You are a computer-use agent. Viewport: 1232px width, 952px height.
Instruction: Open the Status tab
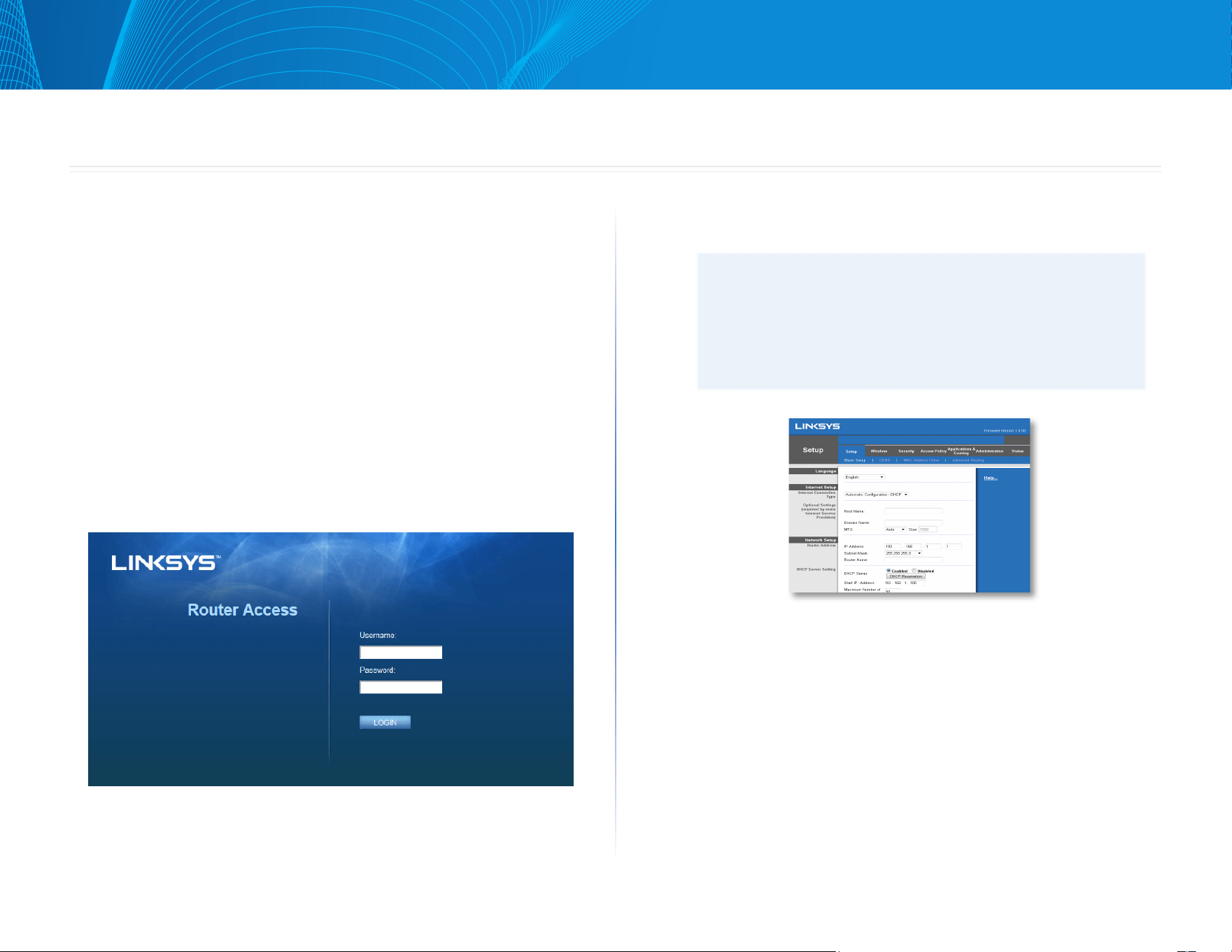[1017, 451]
